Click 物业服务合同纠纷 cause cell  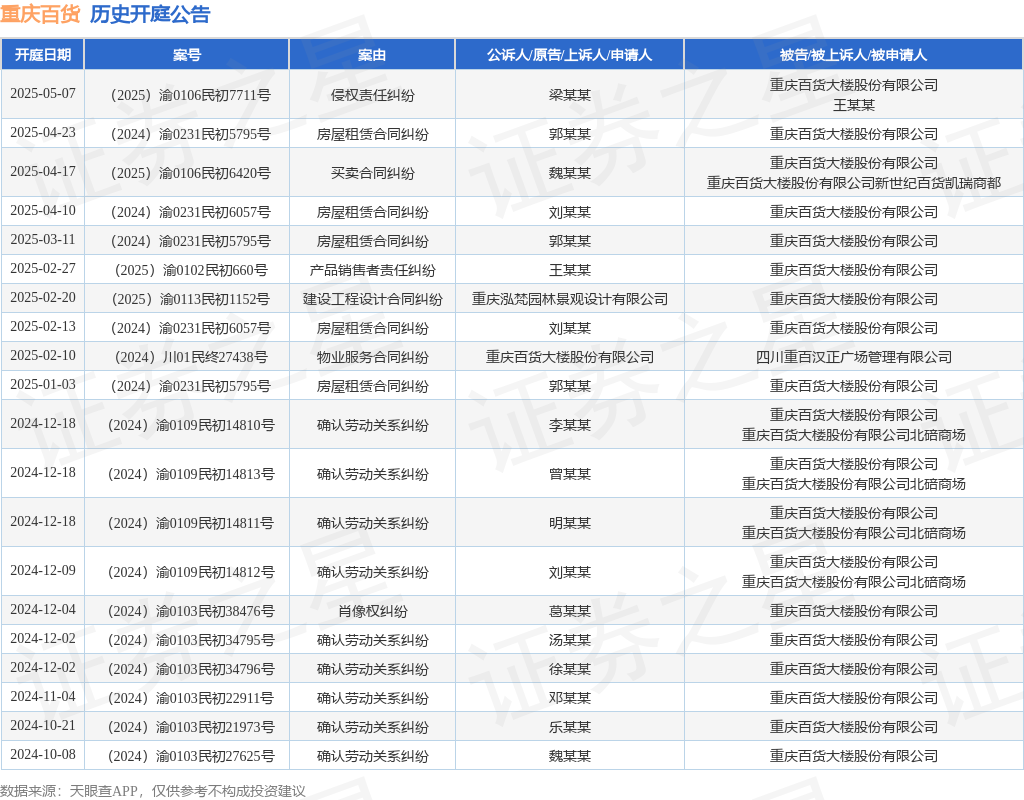click(x=372, y=357)
